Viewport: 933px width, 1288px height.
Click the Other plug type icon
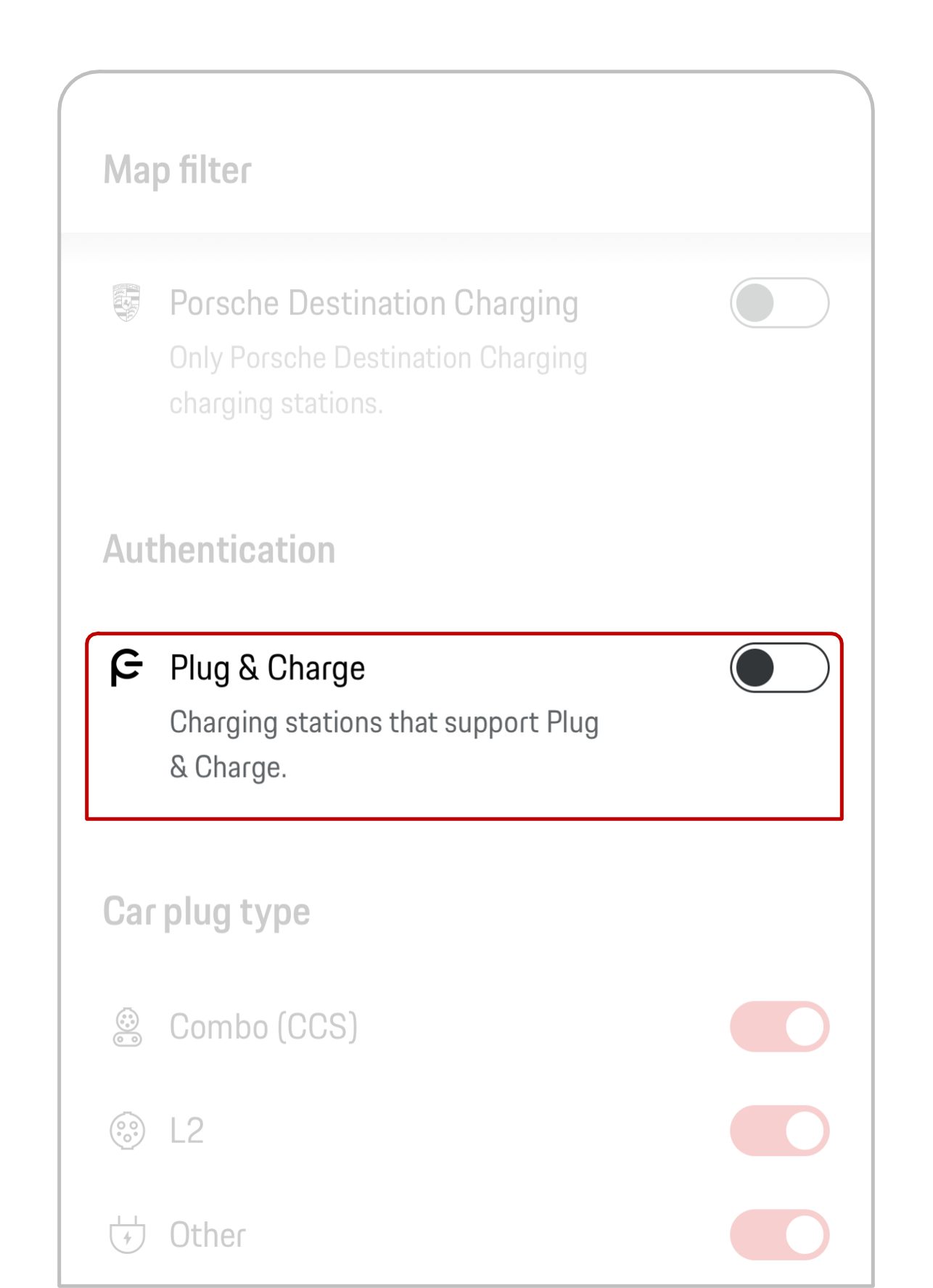[x=128, y=1233]
